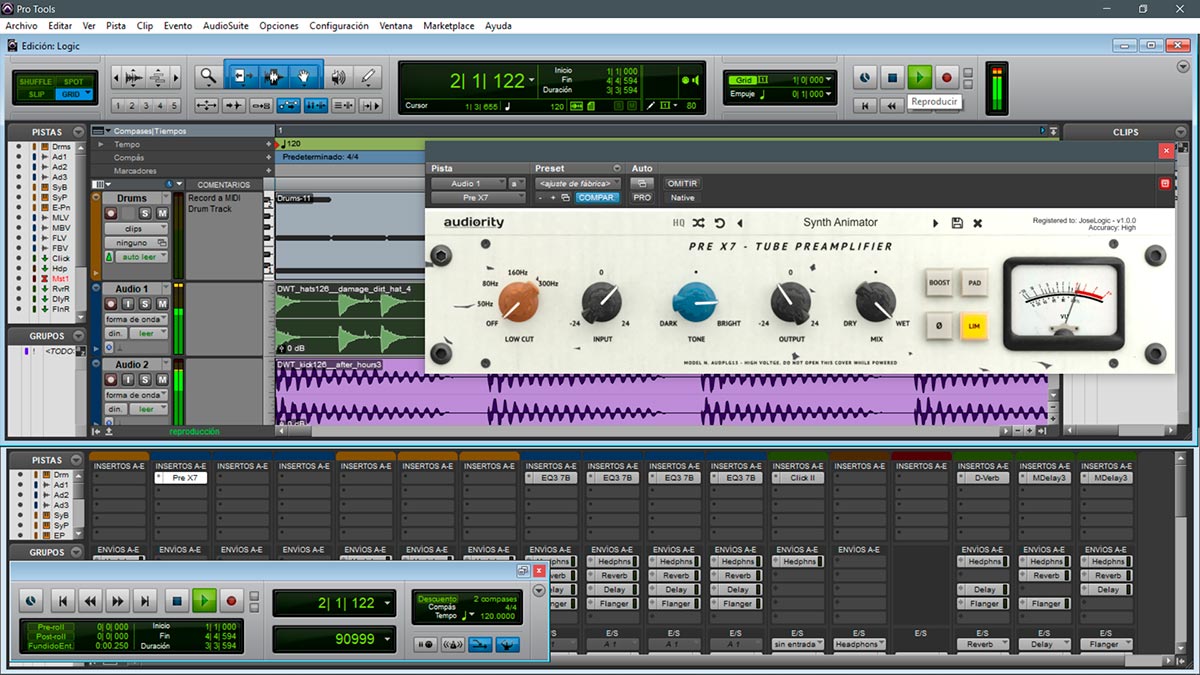Screen dimensions: 1200x675
Task: Click metronome click button in Transport window
Action: pyautogui.click(x=454, y=645)
